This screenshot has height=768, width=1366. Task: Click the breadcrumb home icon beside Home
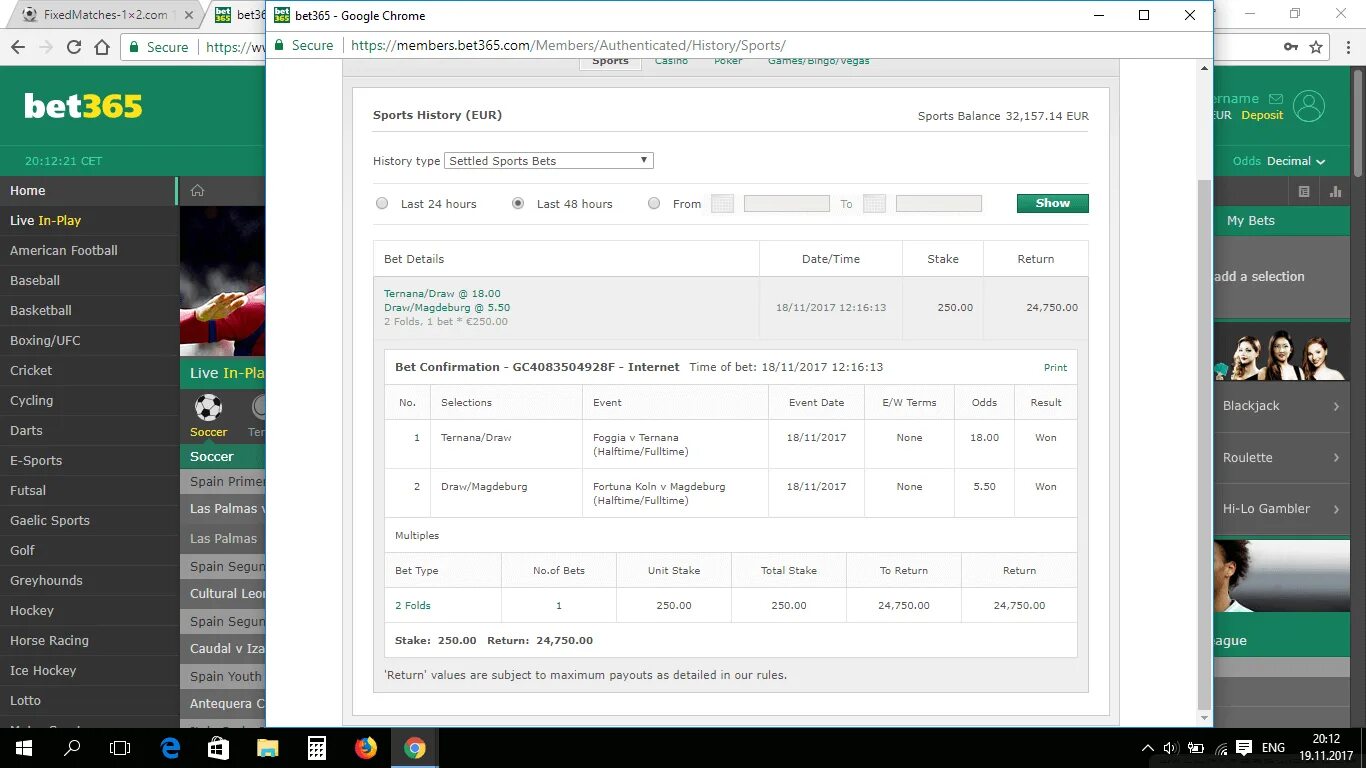(x=198, y=191)
